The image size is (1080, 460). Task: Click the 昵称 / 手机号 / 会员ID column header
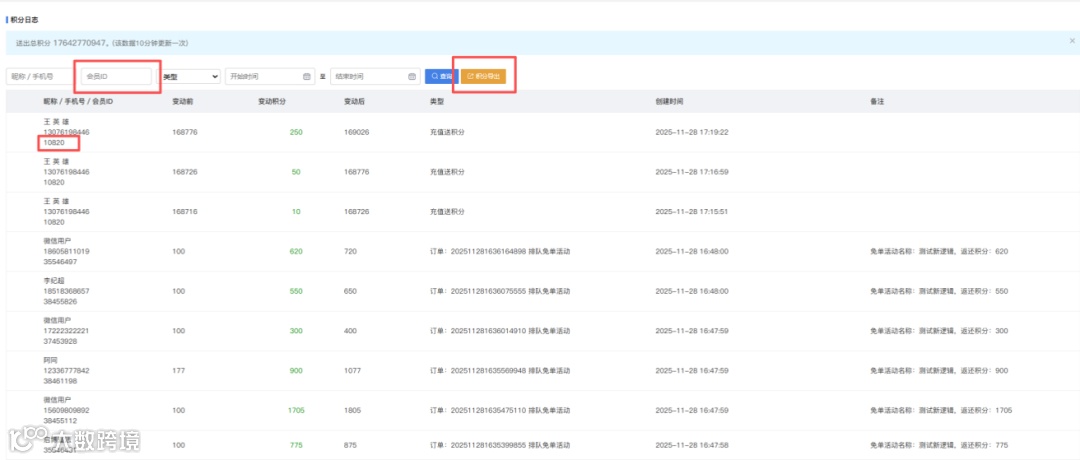(78, 101)
